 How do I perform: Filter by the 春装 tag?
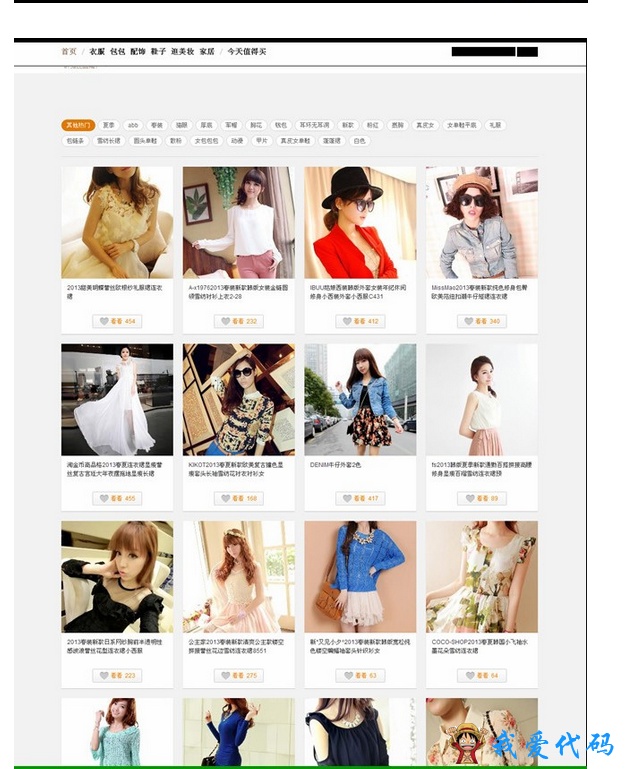pyautogui.click(x=157, y=125)
